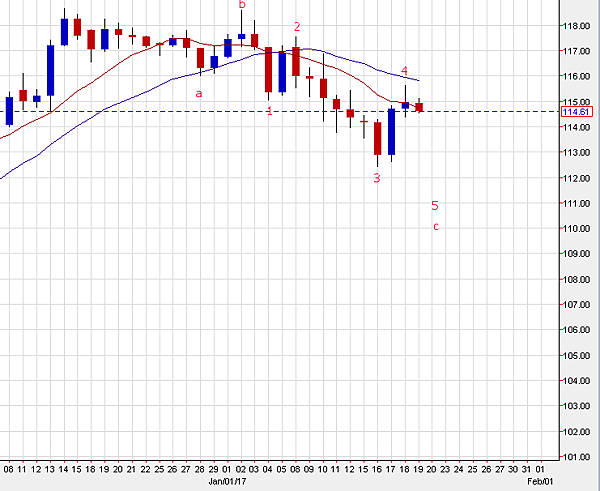The height and width of the screenshot is (491, 600).
Task: Select the red wave label 'c'
Action: 436,227
